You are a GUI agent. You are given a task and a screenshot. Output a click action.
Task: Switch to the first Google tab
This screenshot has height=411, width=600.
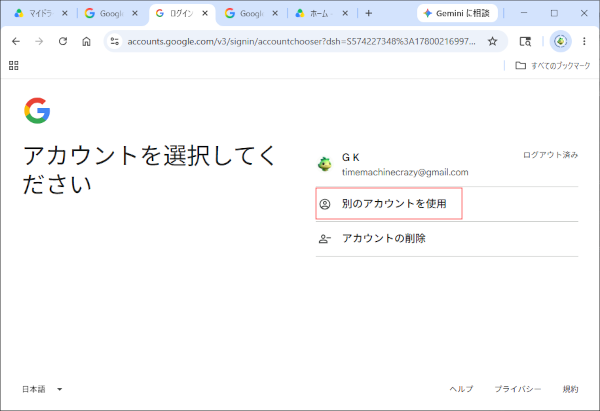[111, 13]
